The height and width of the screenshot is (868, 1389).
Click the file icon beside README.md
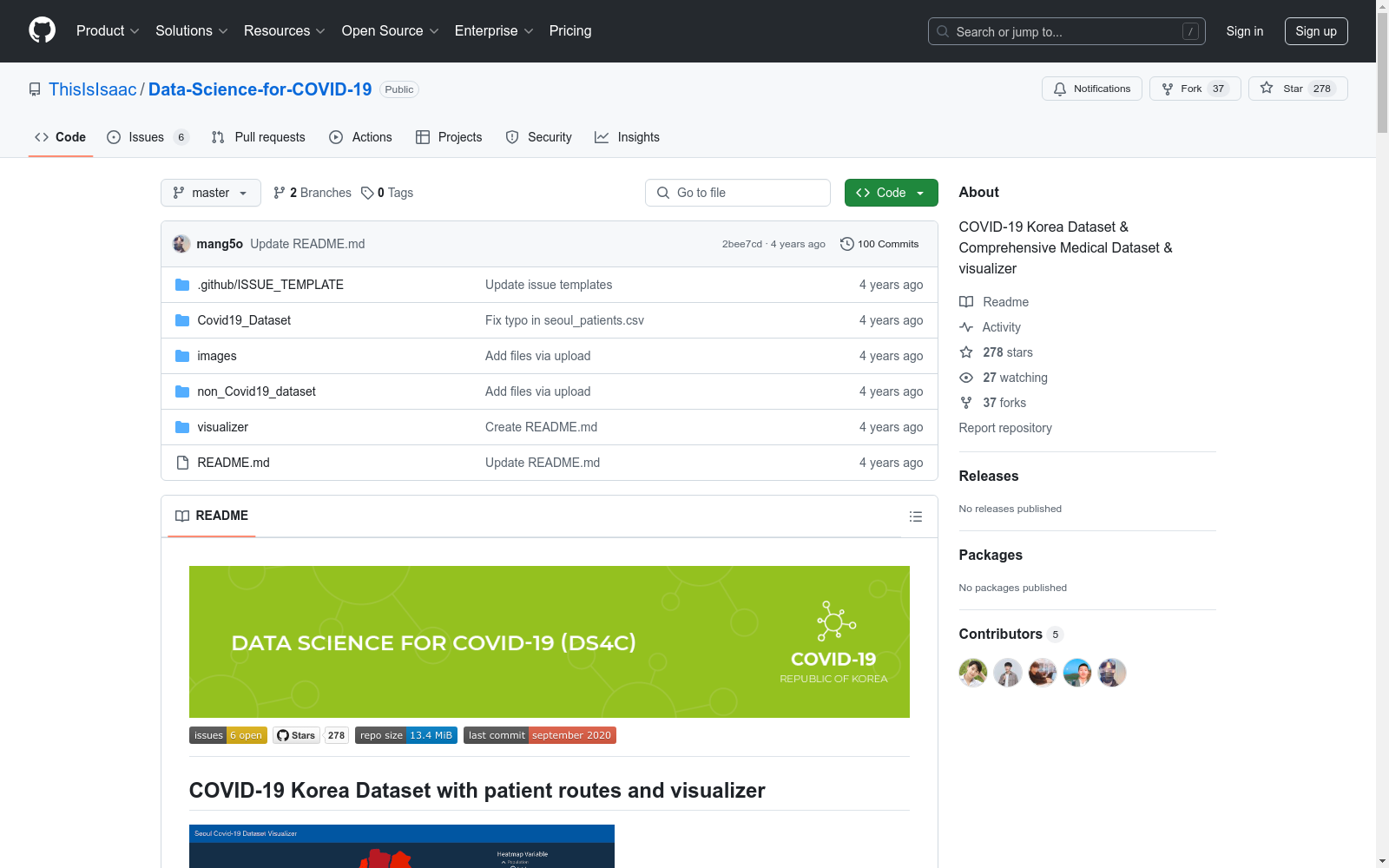(x=182, y=463)
